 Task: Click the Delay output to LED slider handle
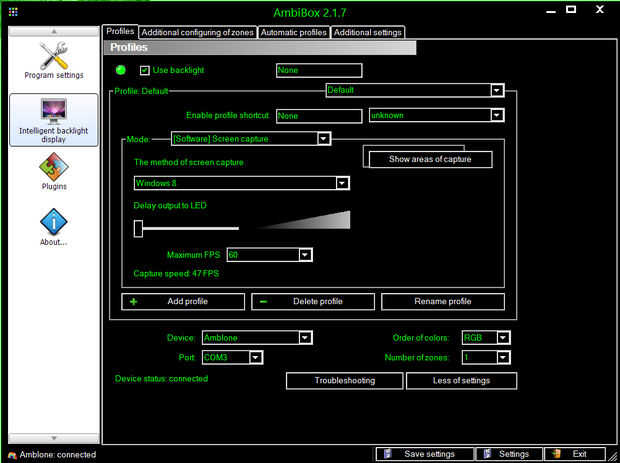(x=138, y=229)
